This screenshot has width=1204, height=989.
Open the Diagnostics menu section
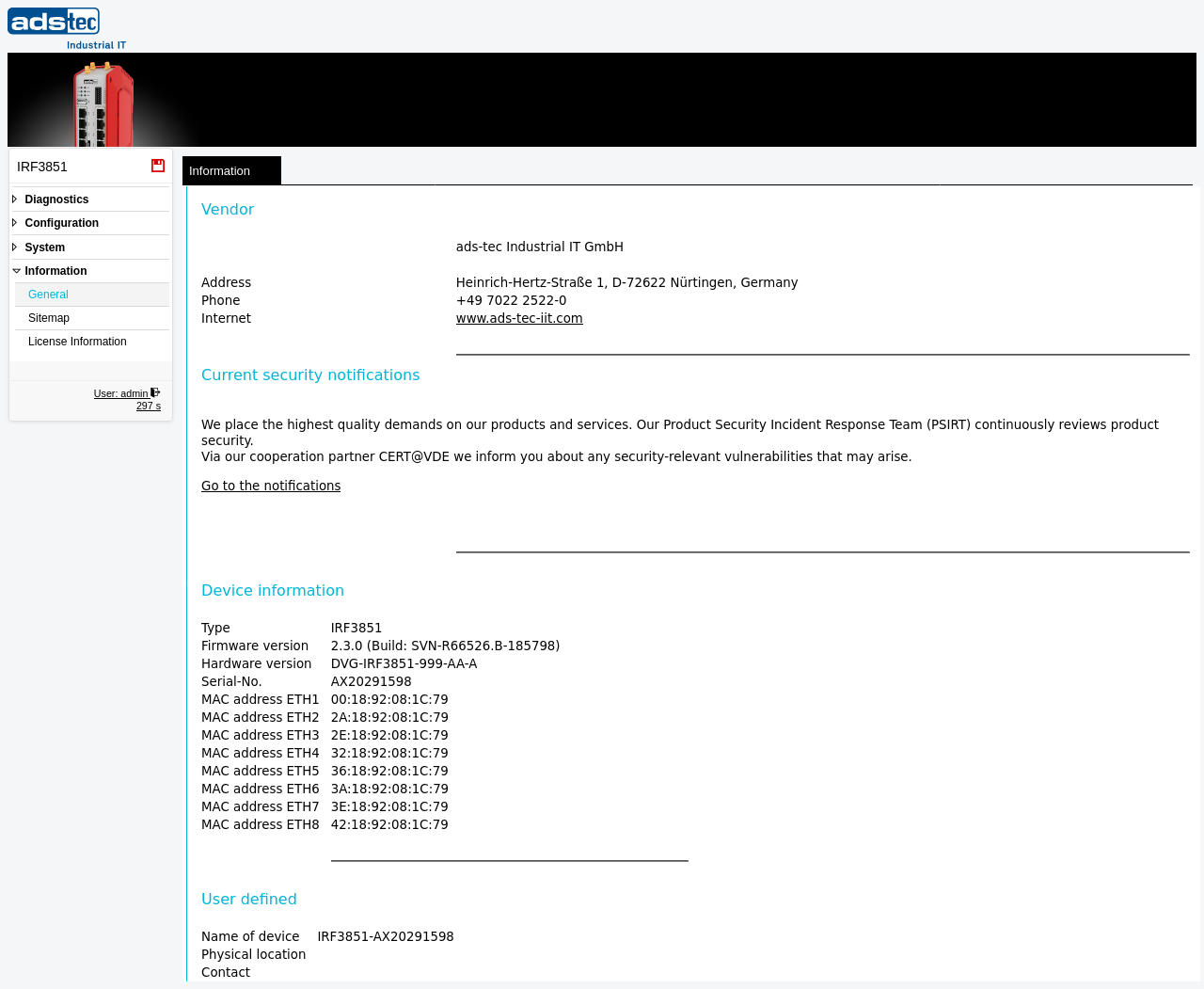[56, 199]
